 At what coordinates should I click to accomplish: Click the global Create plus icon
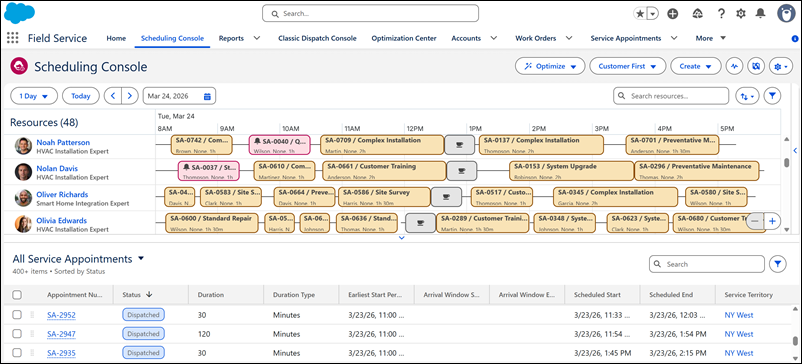point(673,14)
